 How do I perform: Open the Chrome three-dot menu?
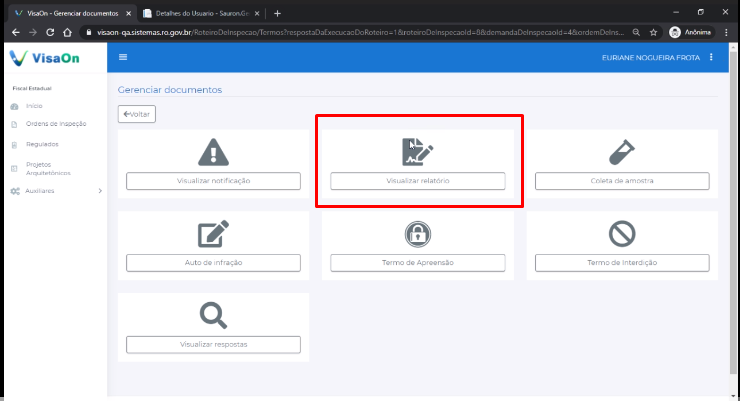[726, 32]
